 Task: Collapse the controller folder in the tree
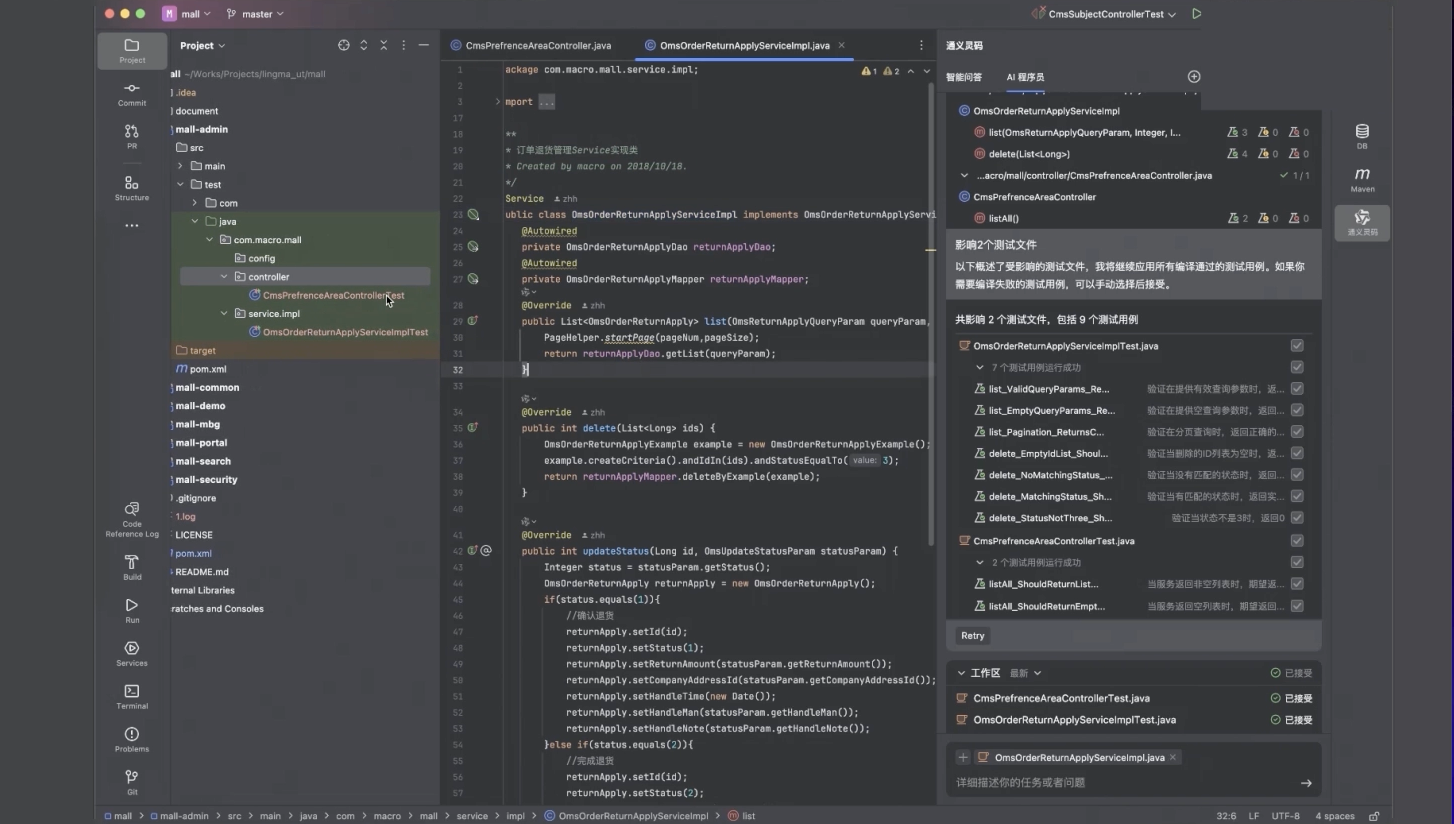(225, 277)
